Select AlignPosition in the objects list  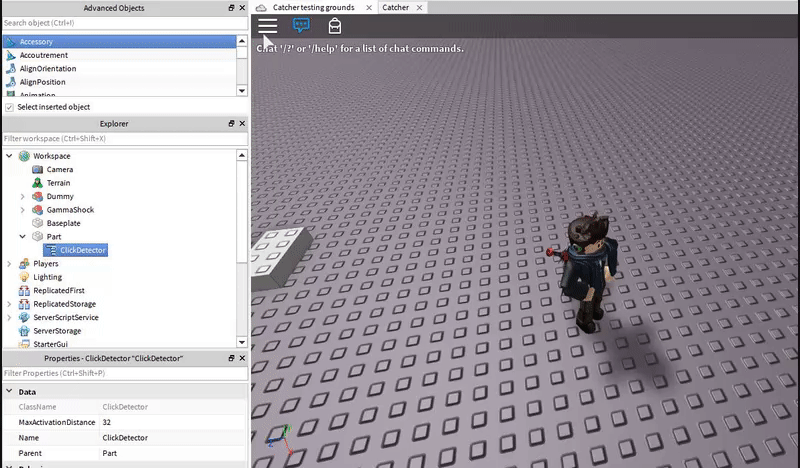point(119,82)
